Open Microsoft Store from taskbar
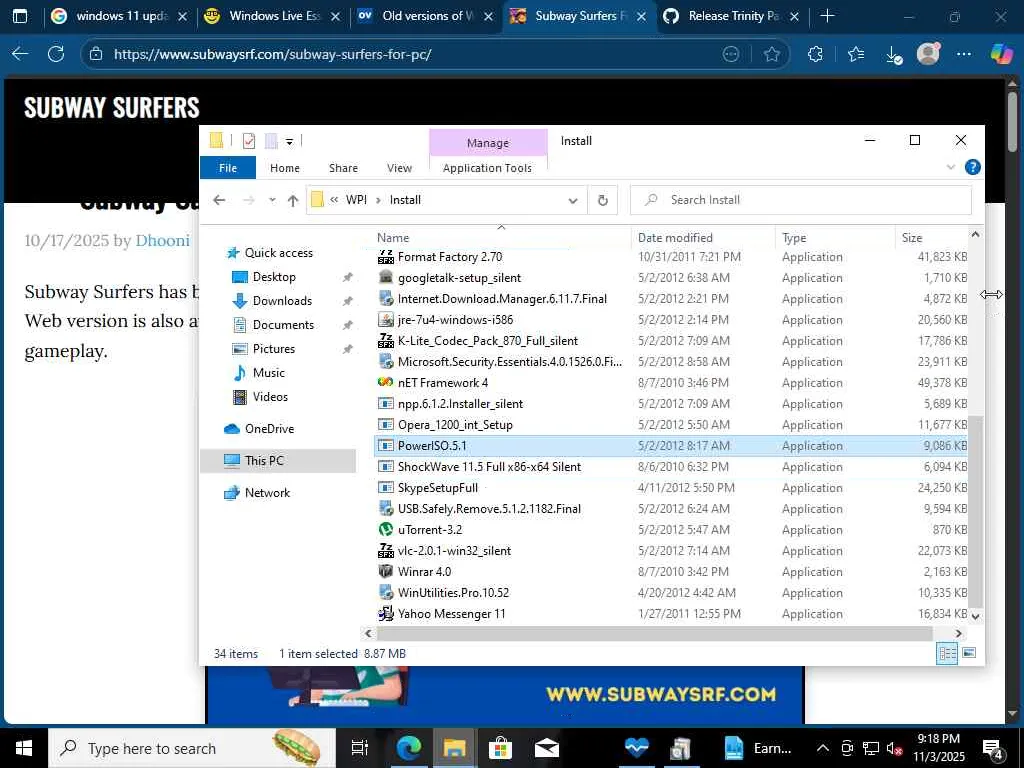 (500, 748)
